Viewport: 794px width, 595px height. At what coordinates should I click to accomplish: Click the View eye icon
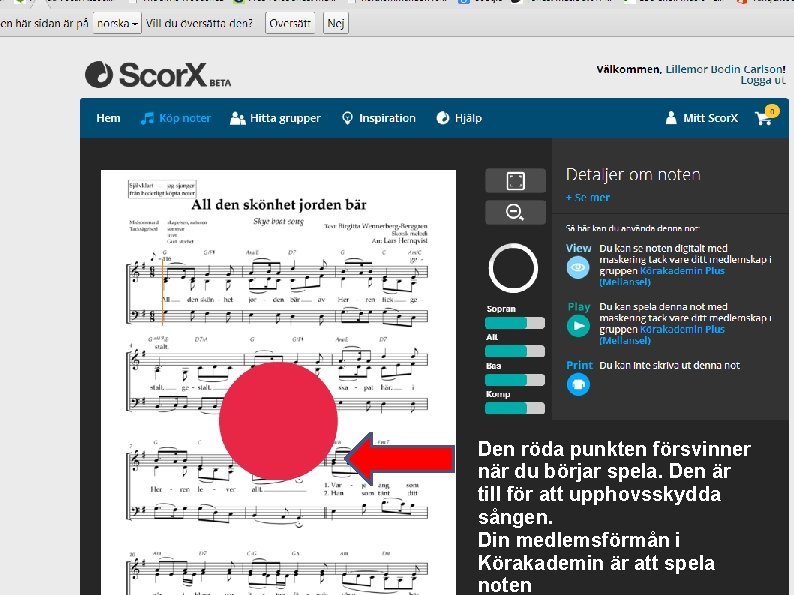[578, 267]
